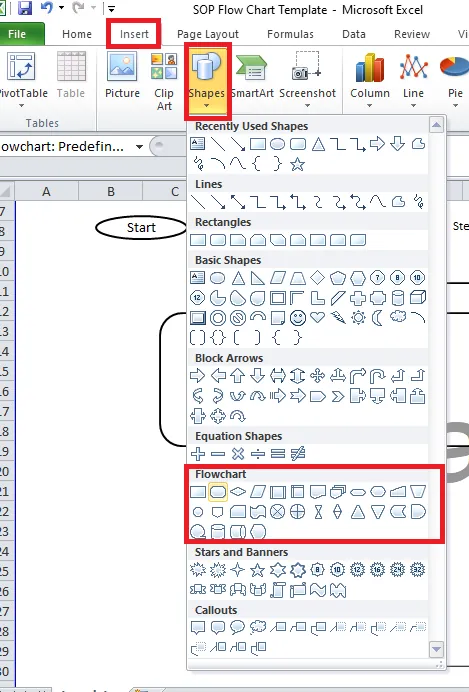469x692 pixels.
Task: Choose the Right Arrow in Block Arrows
Action: [x=197, y=376]
